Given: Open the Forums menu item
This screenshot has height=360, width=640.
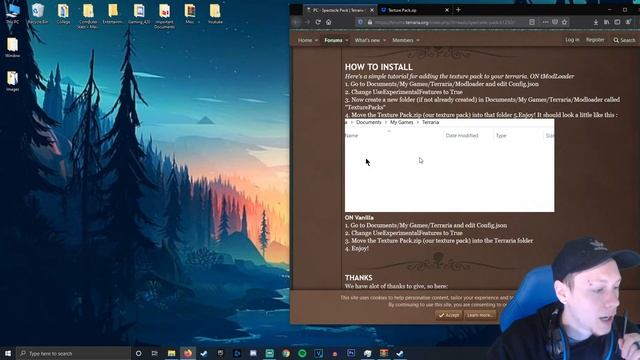Looking at the screenshot, I should click(x=333, y=40).
